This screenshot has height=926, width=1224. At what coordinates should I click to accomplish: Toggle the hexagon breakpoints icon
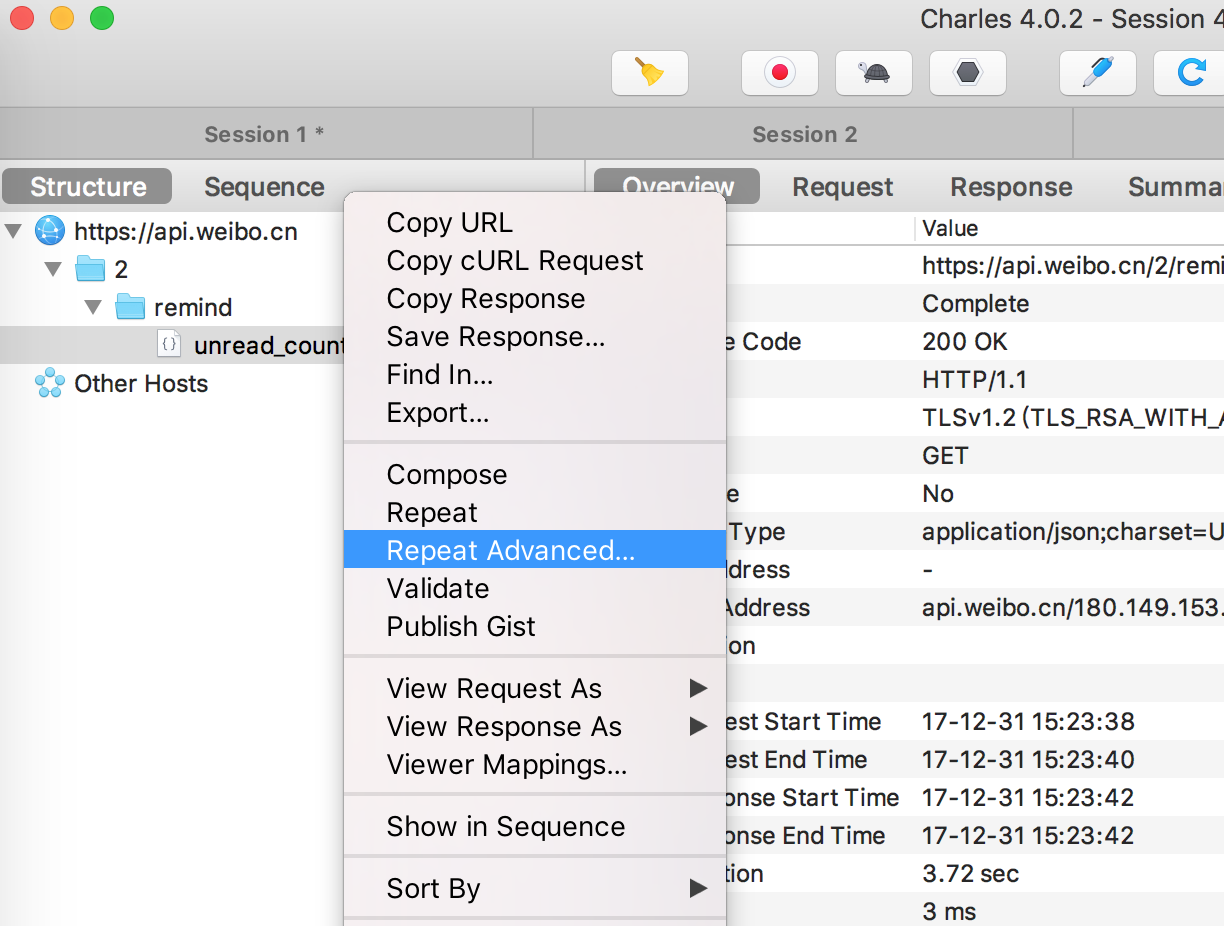pos(967,73)
